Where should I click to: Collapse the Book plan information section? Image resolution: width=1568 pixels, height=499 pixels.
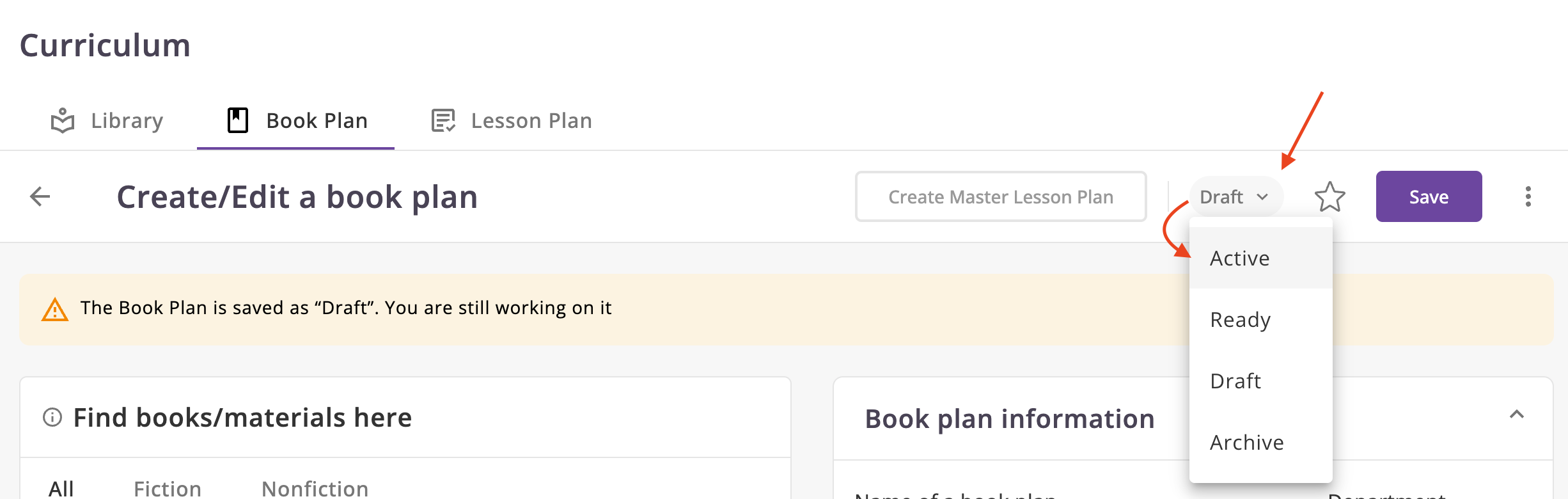click(x=1516, y=415)
